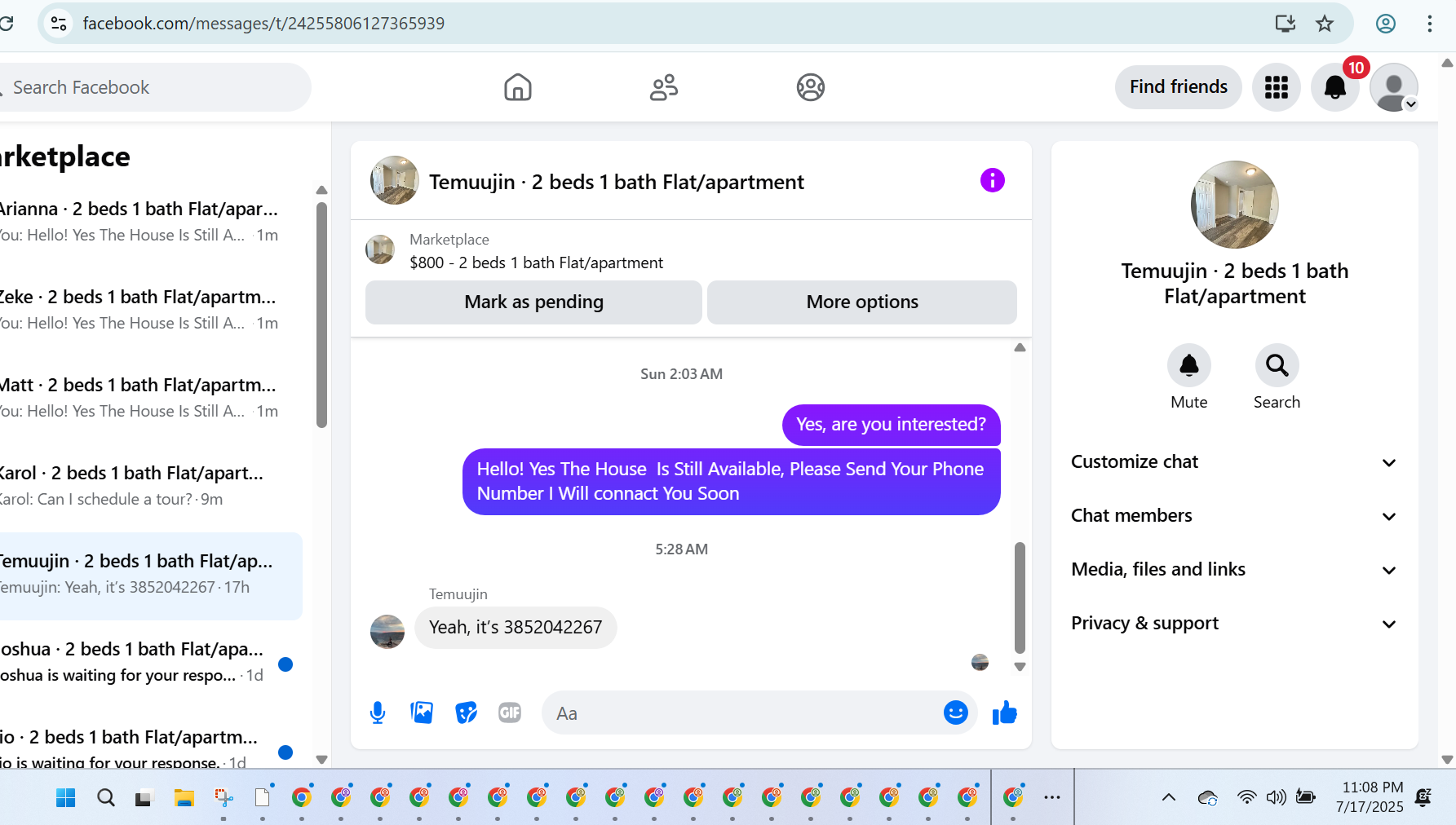Screen dimensions: 1456x825
Task: Open the $800 Marketplace listing link
Action: click(536, 262)
